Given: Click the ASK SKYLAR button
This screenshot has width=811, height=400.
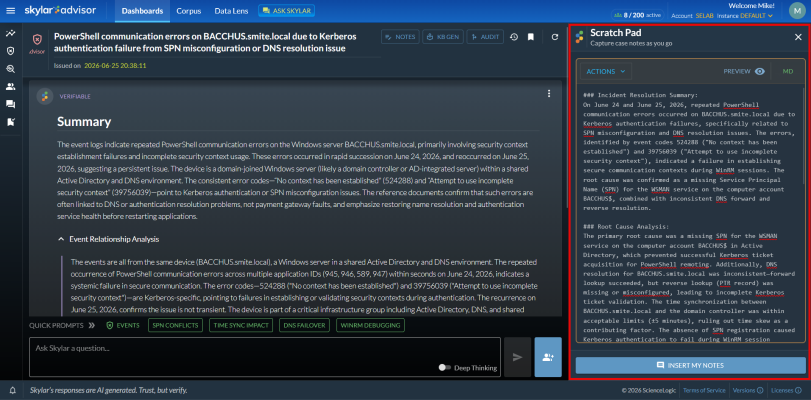Looking at the screenshot, I should tap(287, 10).
